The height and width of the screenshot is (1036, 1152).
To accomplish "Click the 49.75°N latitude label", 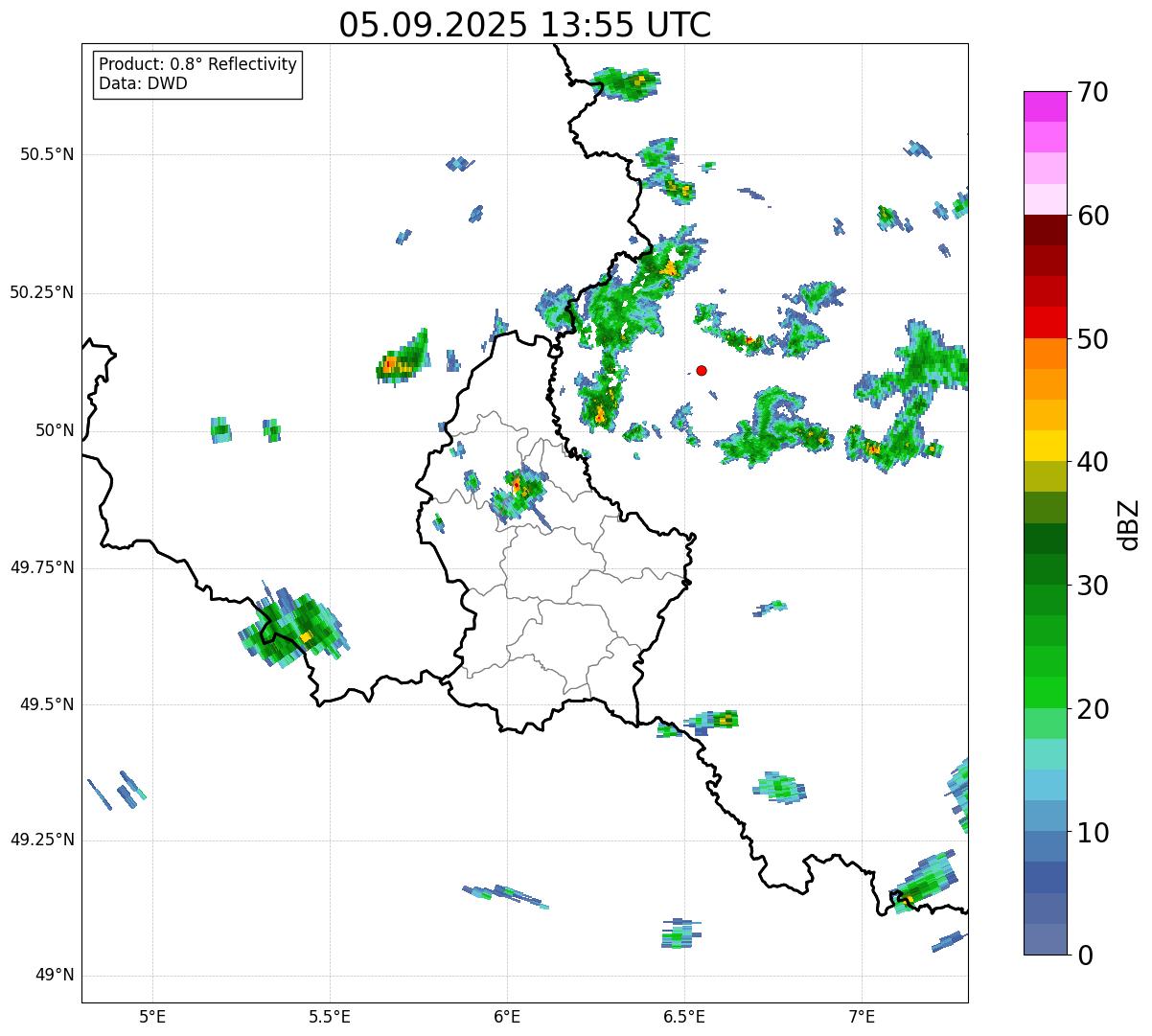I will pos(41,567).
